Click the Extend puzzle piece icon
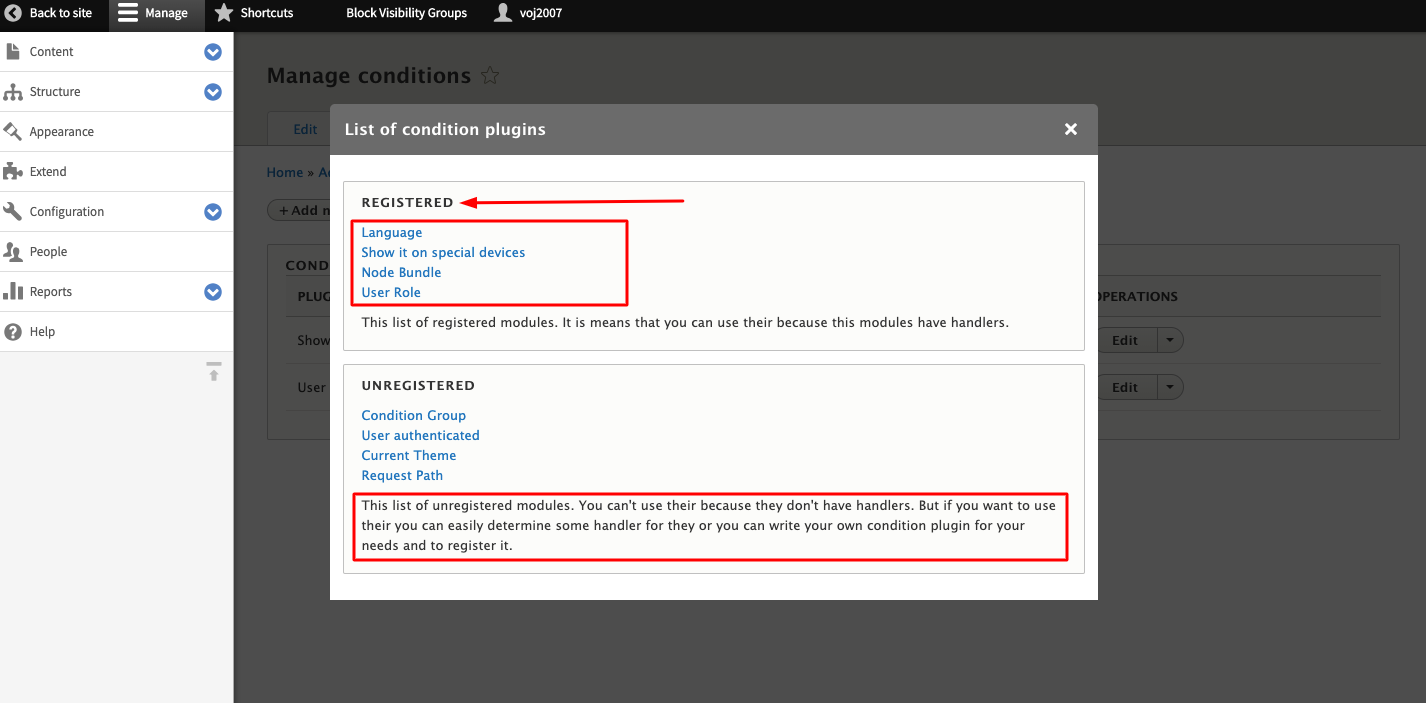Screen dimensions: 1426x703 coord(13,172)
